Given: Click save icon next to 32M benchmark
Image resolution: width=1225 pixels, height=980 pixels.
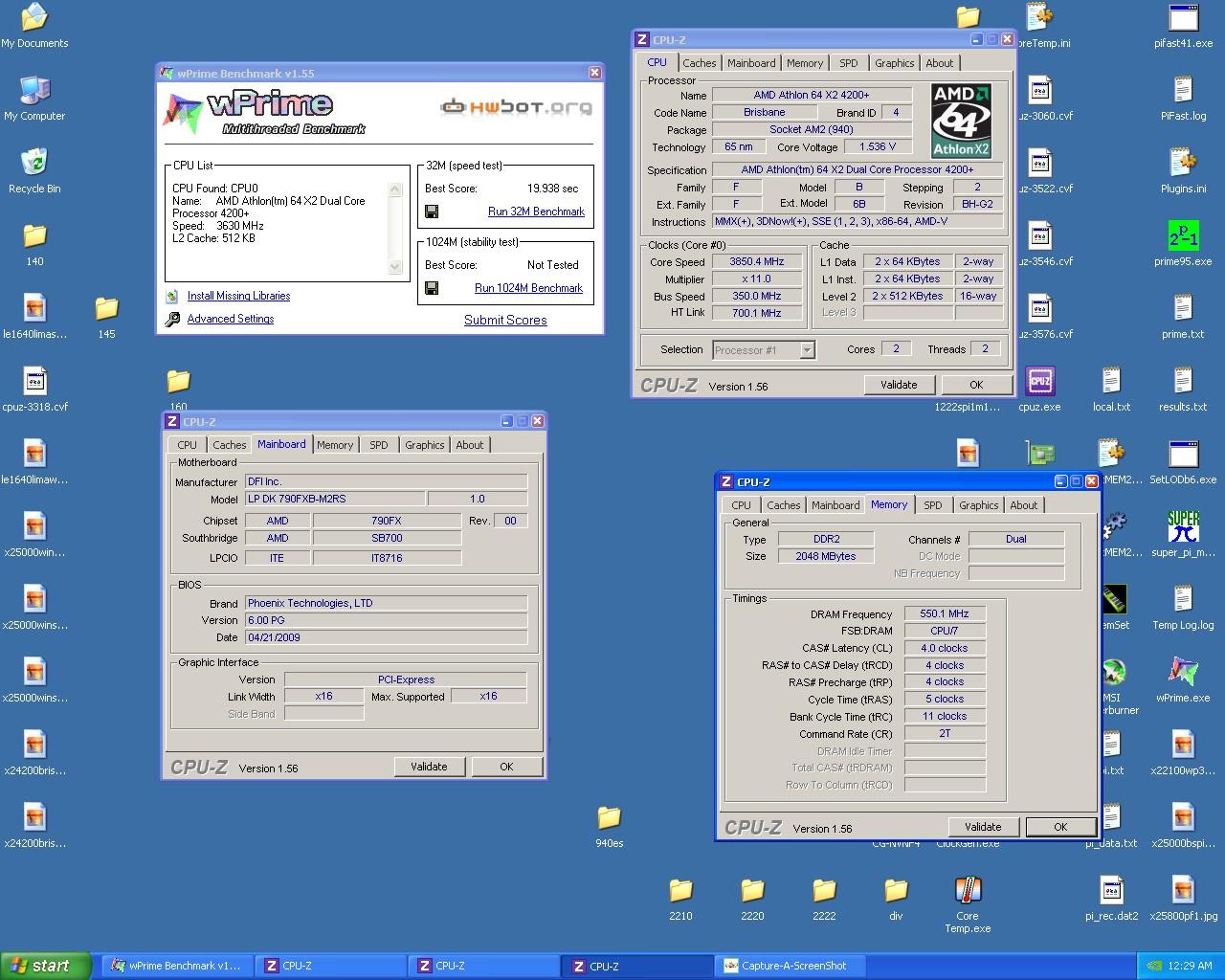Looking at the screenshot, I should 432,212.
